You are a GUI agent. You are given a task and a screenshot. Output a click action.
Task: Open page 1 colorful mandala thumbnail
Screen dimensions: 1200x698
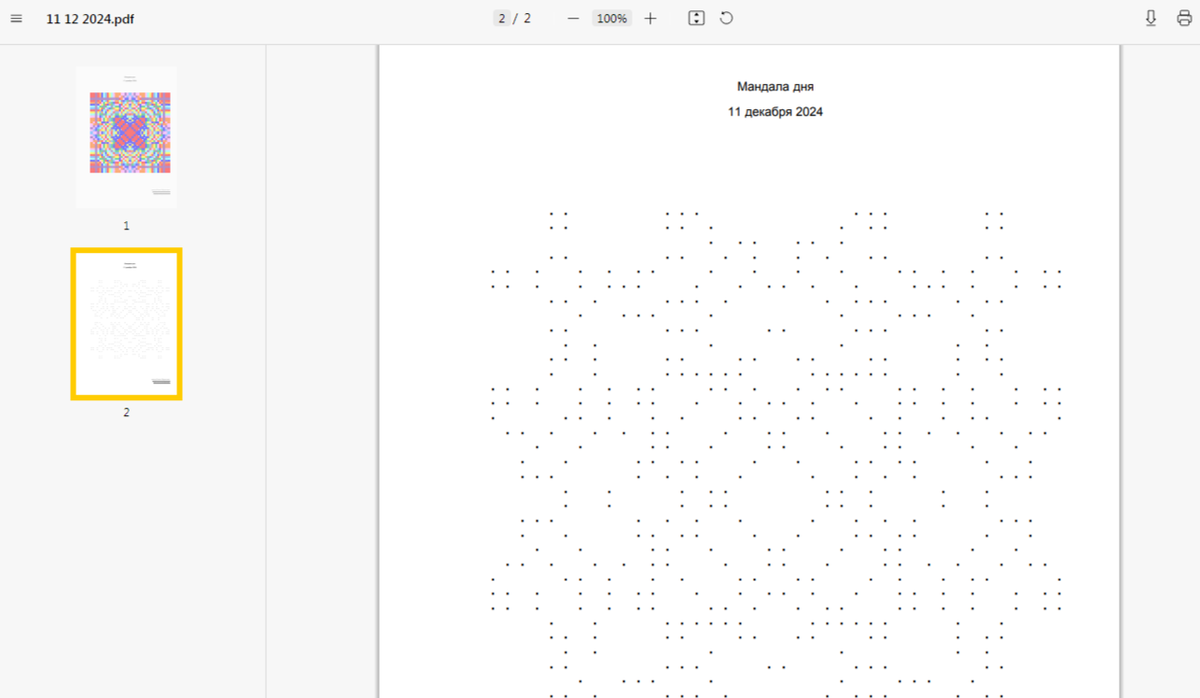coord(126,137)
